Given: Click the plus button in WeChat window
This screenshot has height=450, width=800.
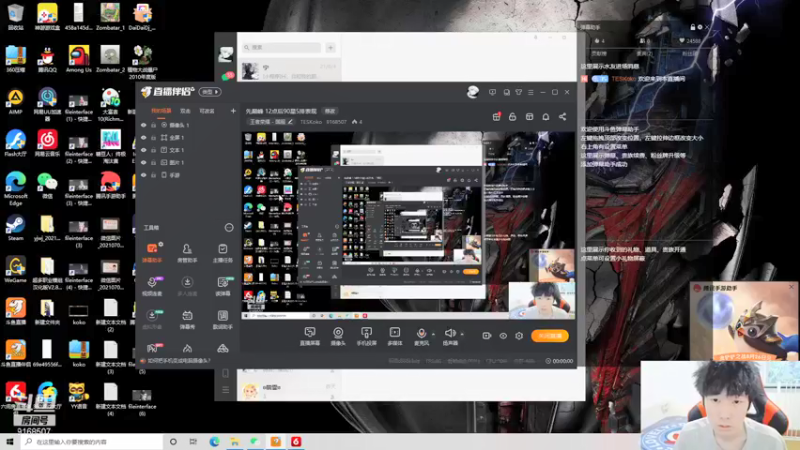Looking at the screenshot, I should click(331, 47).
